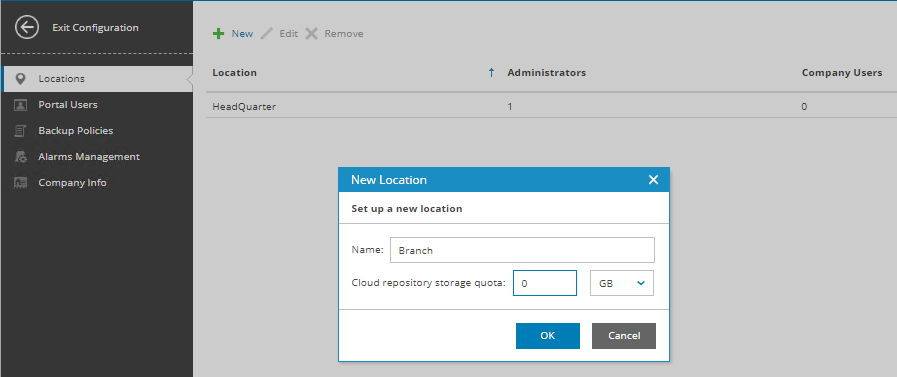Toggle the Location column sort arrow
Screen dimensions: 897x377
point(491,73)
